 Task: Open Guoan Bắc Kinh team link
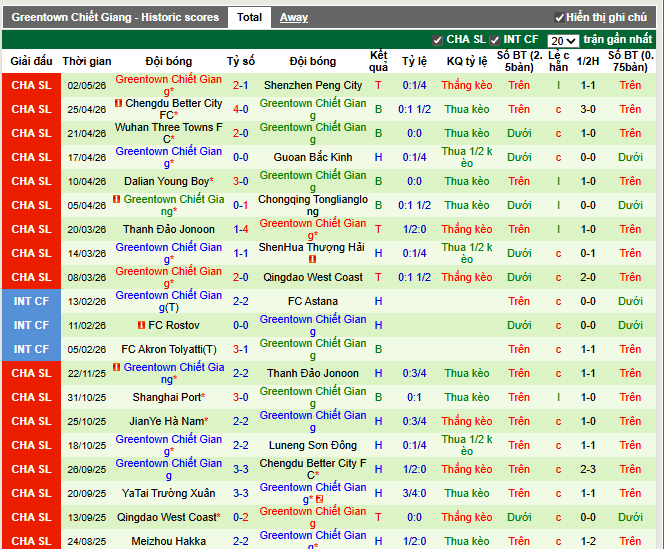(313, 157)
